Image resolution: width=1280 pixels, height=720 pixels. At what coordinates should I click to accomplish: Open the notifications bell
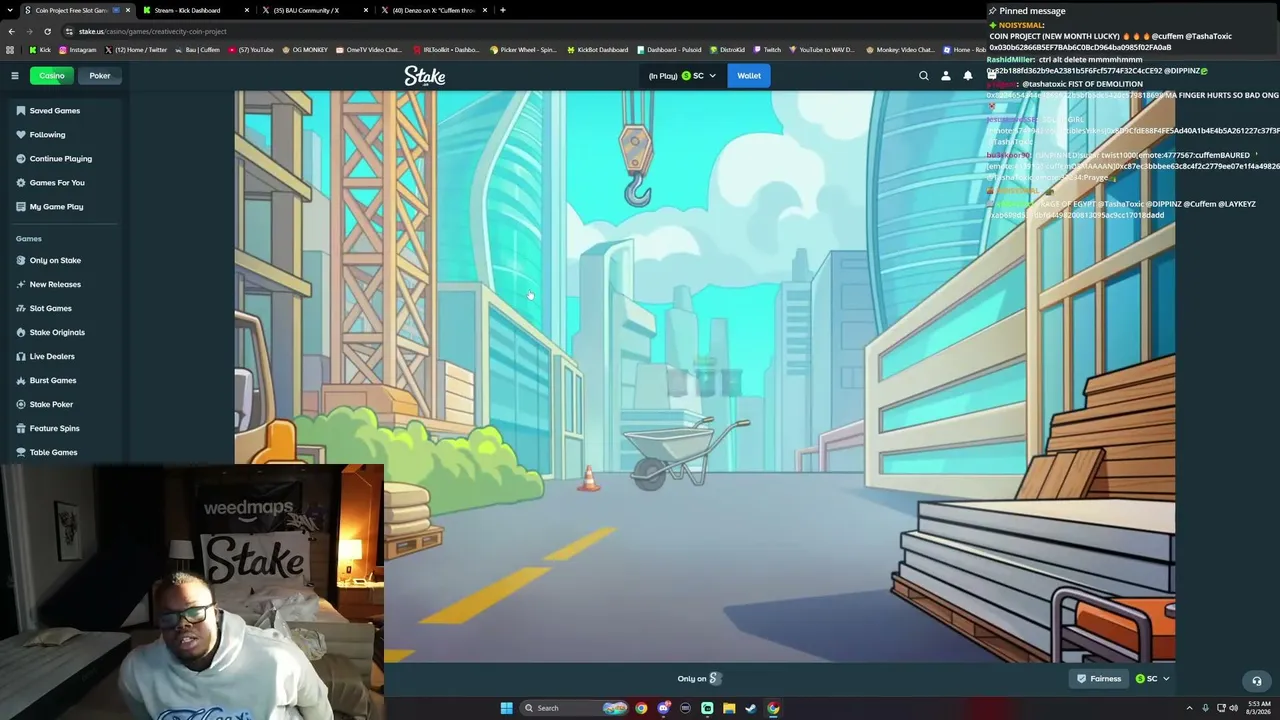click(x=968, y=76)
